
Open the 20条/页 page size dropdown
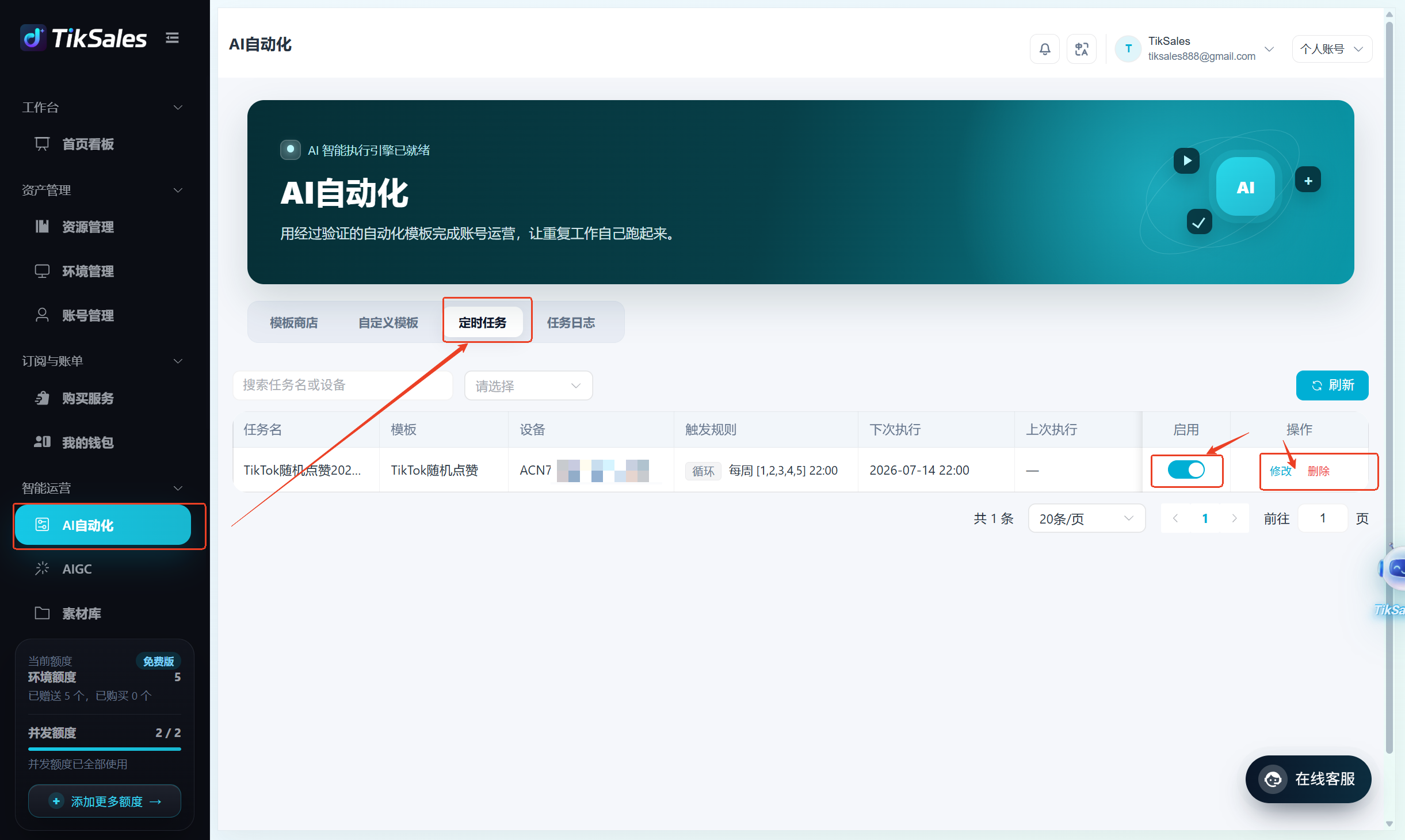[1086, 518]
